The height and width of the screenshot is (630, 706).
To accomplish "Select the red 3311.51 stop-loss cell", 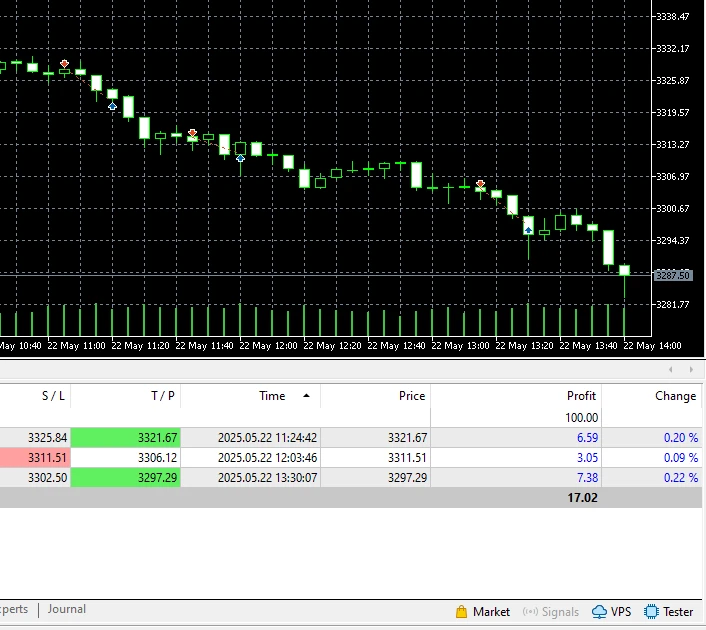I will [x=36, y=457].
